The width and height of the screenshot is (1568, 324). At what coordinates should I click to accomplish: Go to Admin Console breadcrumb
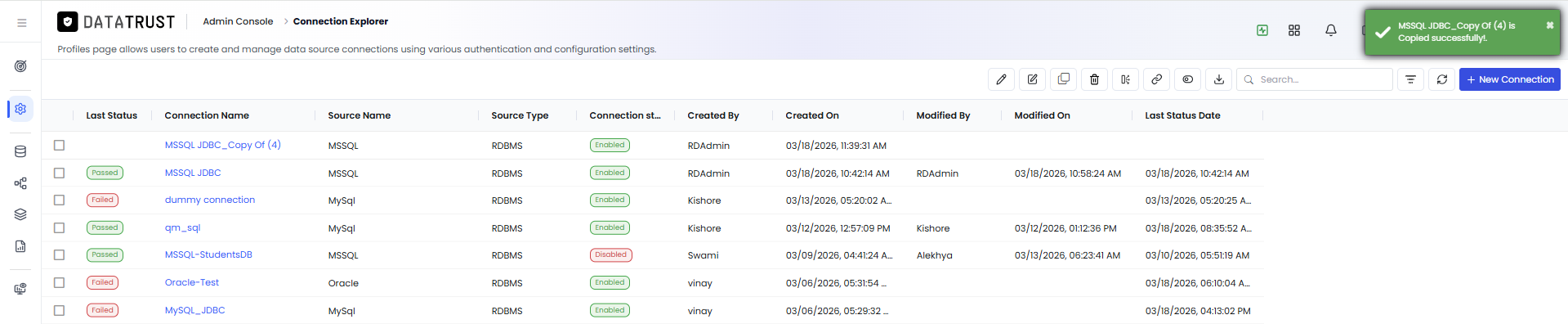(238, 21)
